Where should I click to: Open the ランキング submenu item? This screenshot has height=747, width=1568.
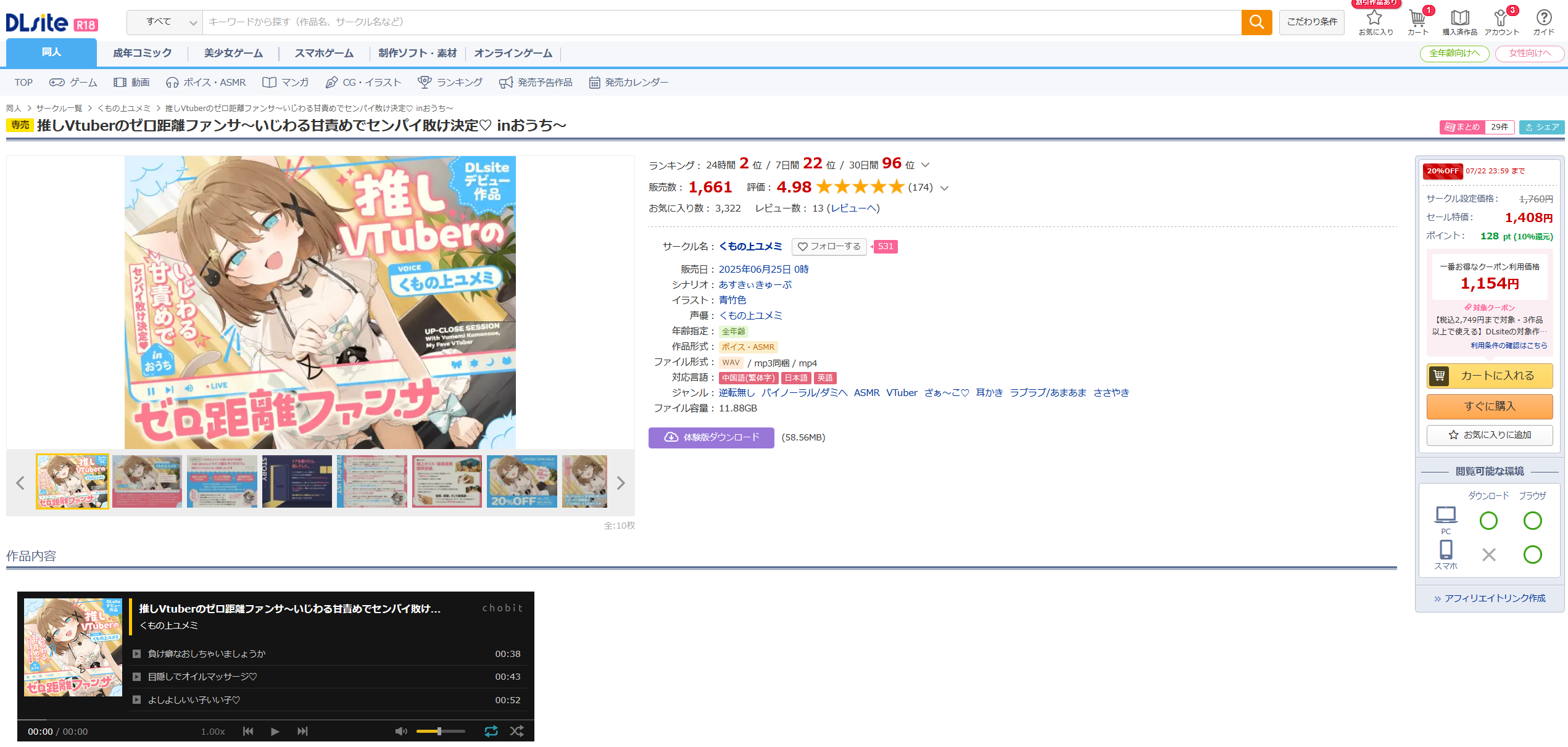(450, 83)
